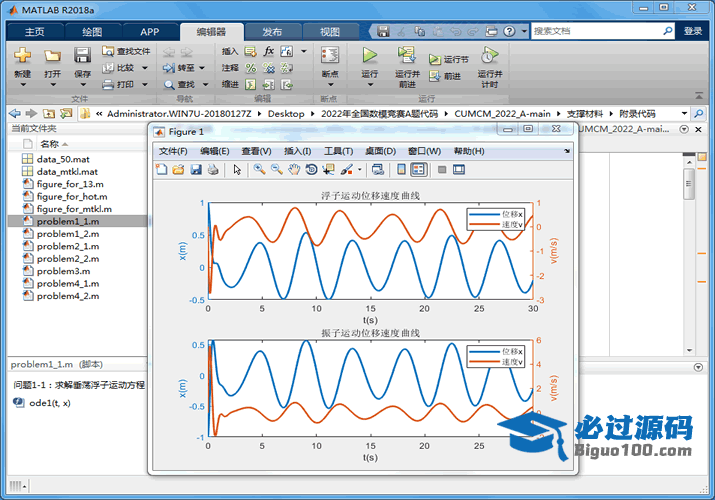Click the Insert Colorbar icon

click(401, 170)
